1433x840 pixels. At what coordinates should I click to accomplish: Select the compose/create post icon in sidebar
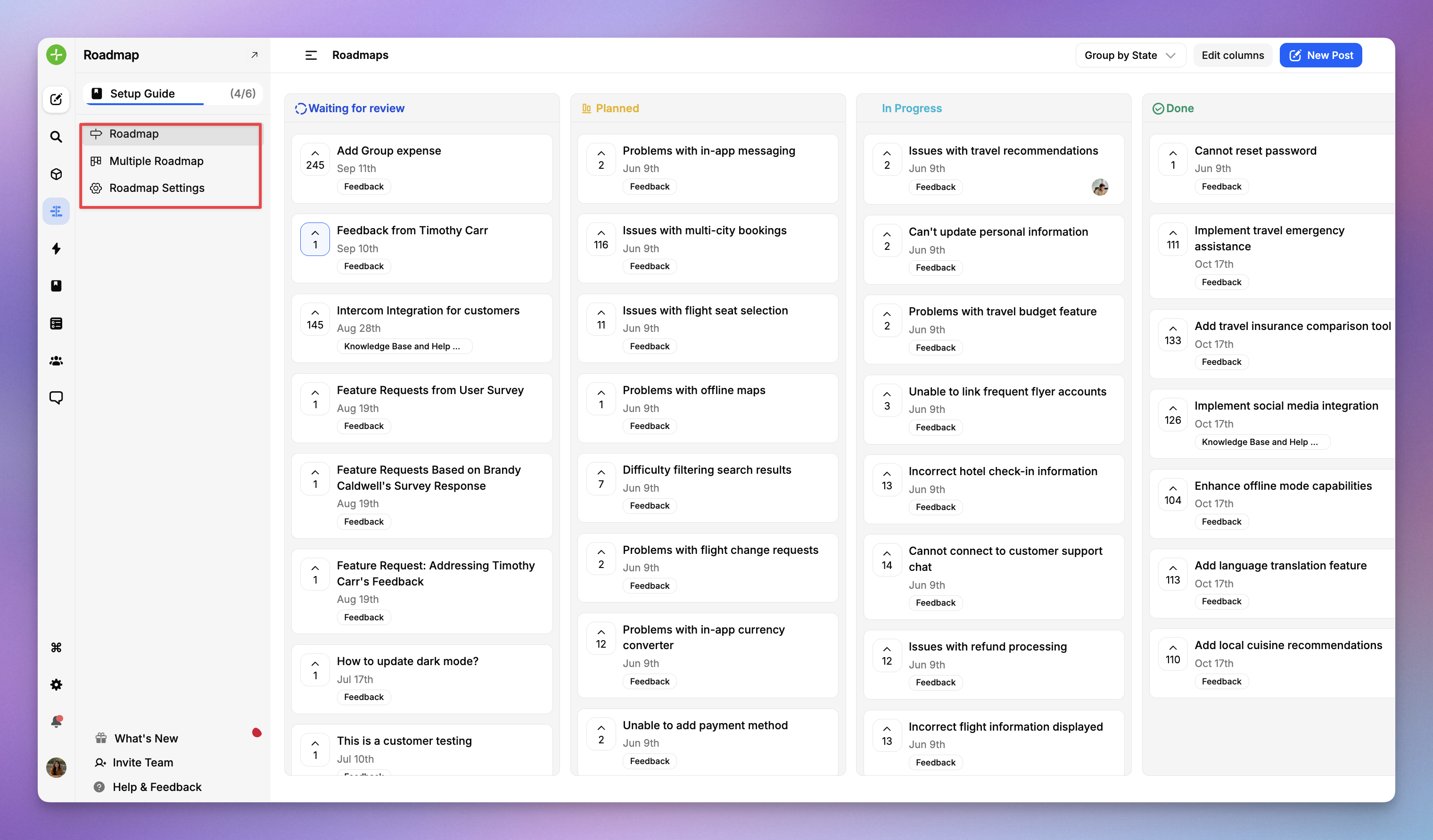point(56,99)
